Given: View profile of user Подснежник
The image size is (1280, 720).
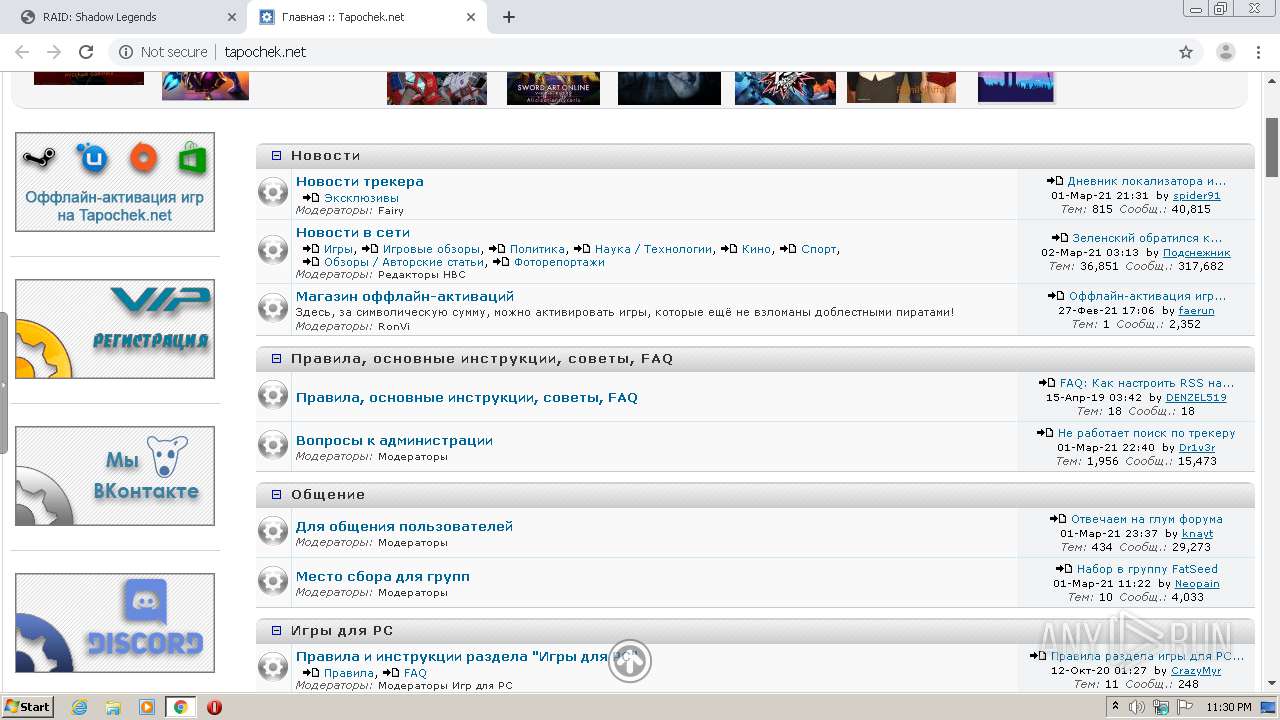Looking at the screenshot, I should pyautogui.click(x=1196, y=253).
